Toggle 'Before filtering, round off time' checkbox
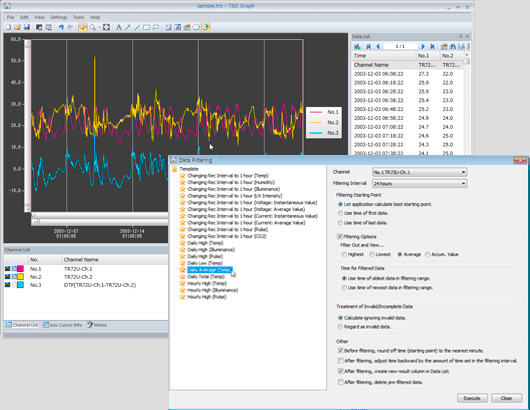 (x=341, y=351)
